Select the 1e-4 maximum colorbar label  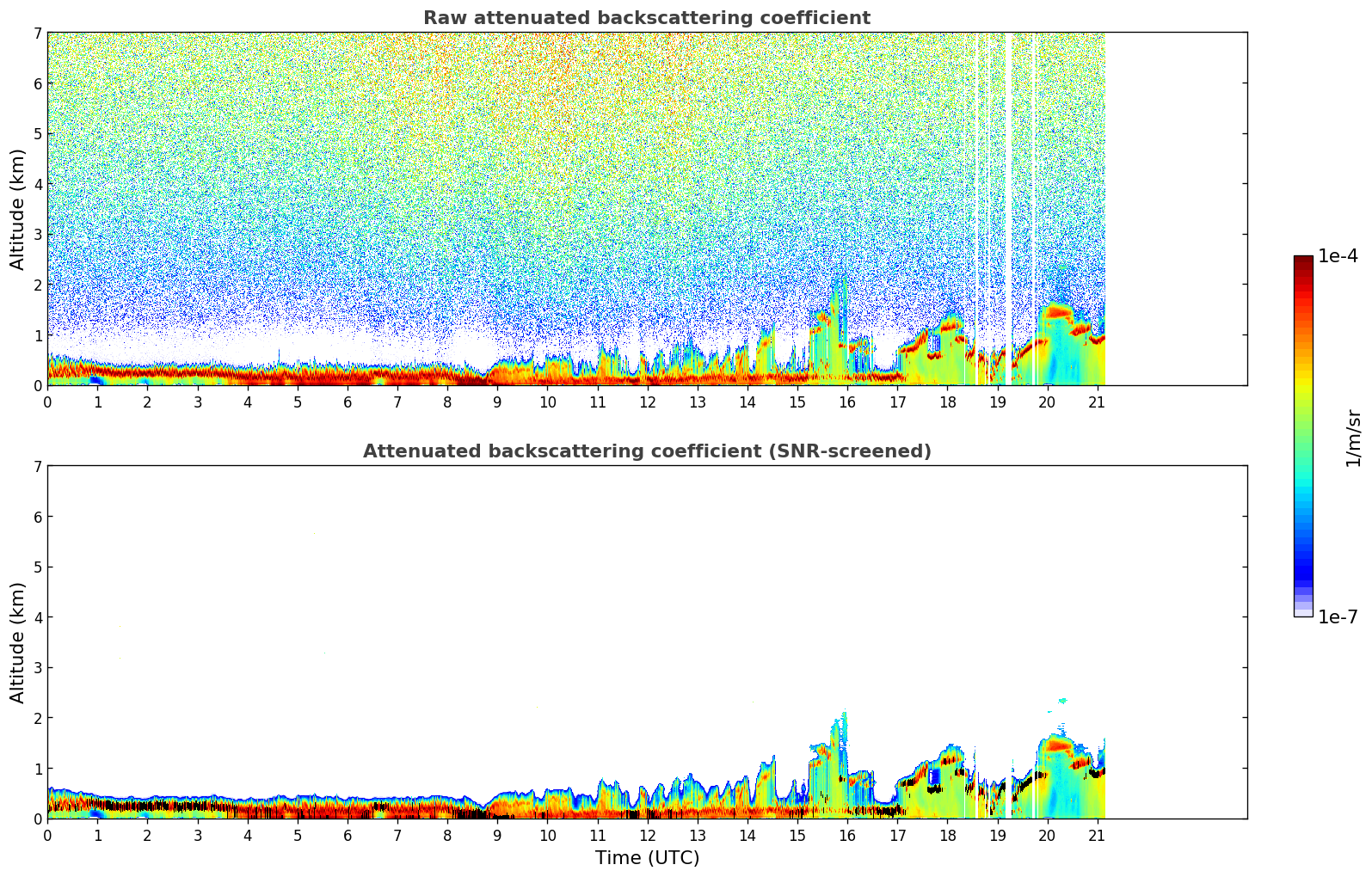[x=1338, y=256]
